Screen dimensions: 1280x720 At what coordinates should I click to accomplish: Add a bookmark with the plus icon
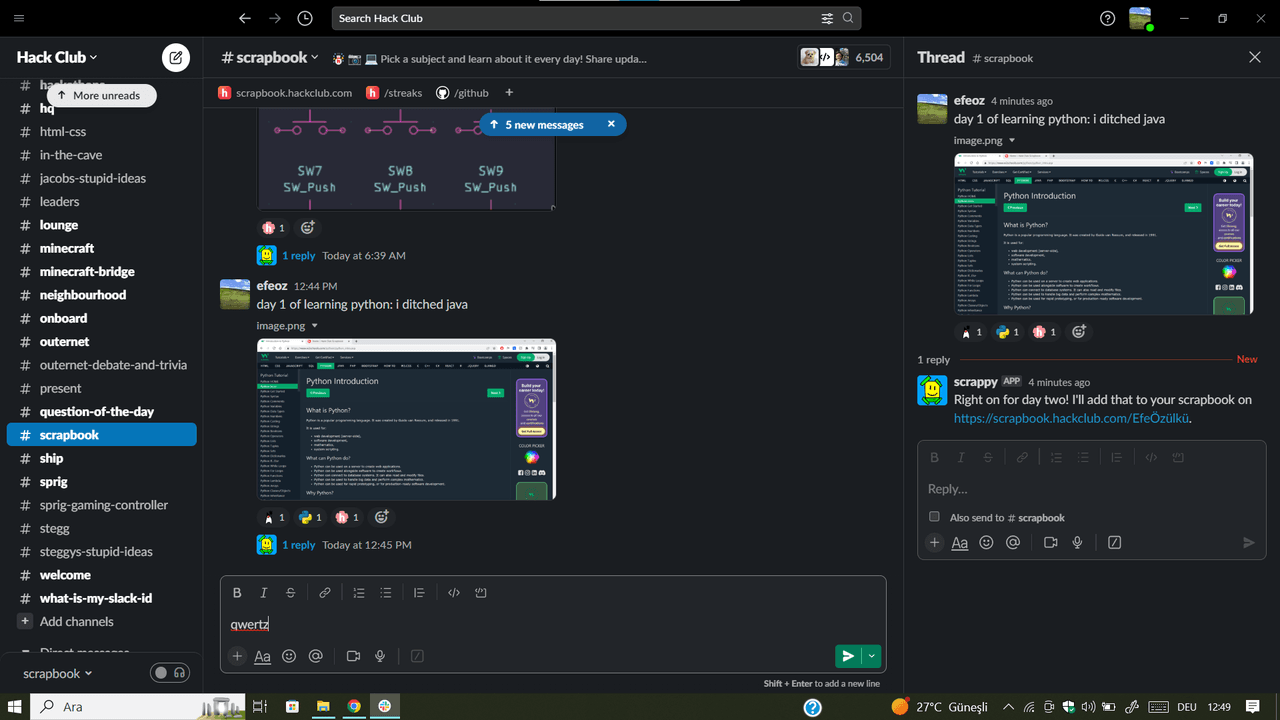click(x=509, y=93)
